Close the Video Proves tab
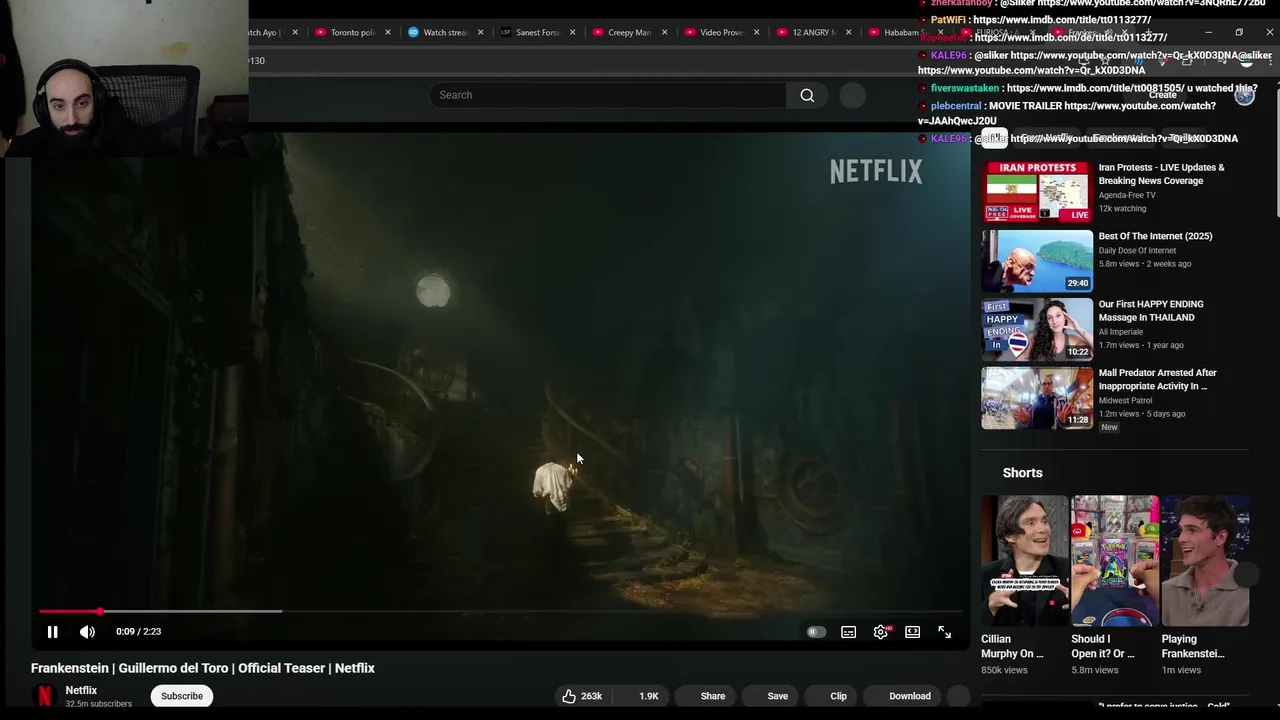This screenshot has height=720, width=1280. pos(756,32)
